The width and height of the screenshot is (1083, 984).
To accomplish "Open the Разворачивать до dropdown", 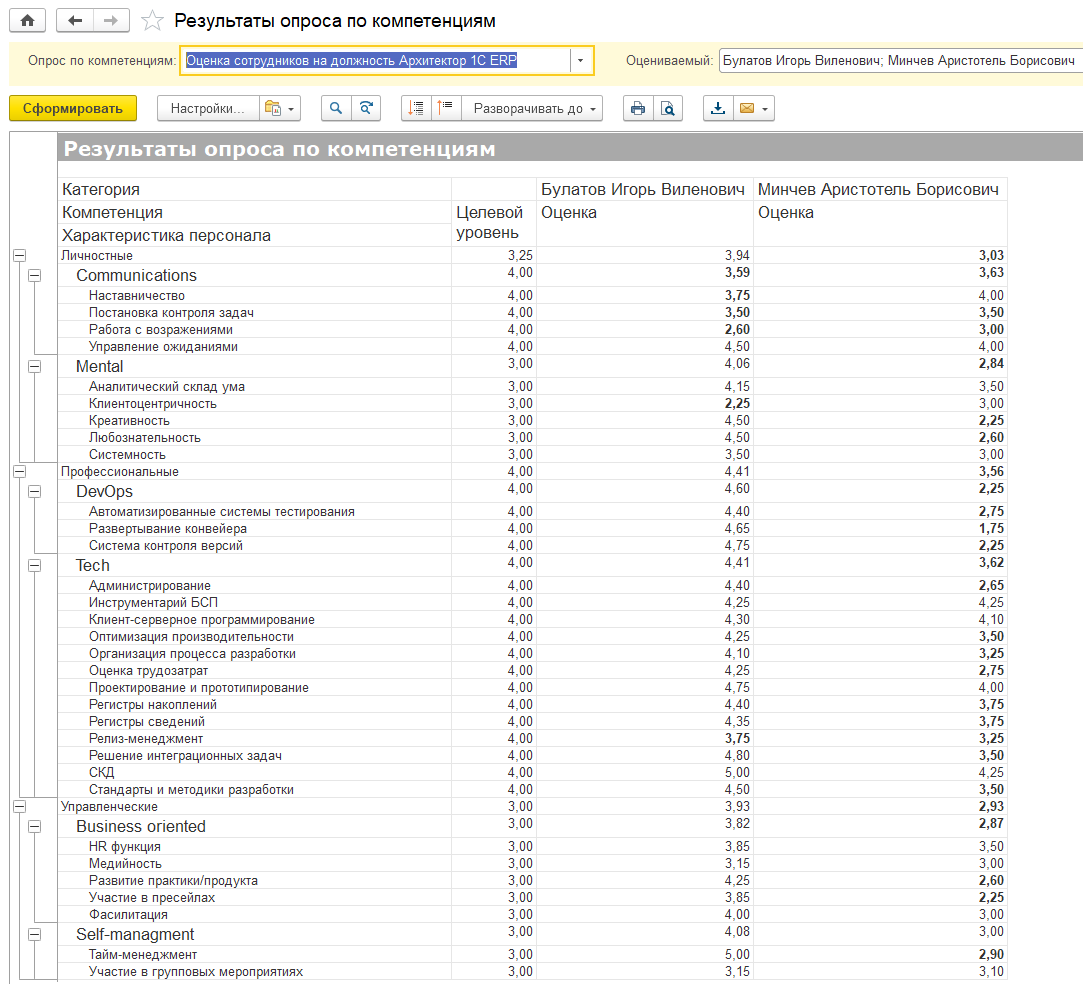I will (537, 108).
